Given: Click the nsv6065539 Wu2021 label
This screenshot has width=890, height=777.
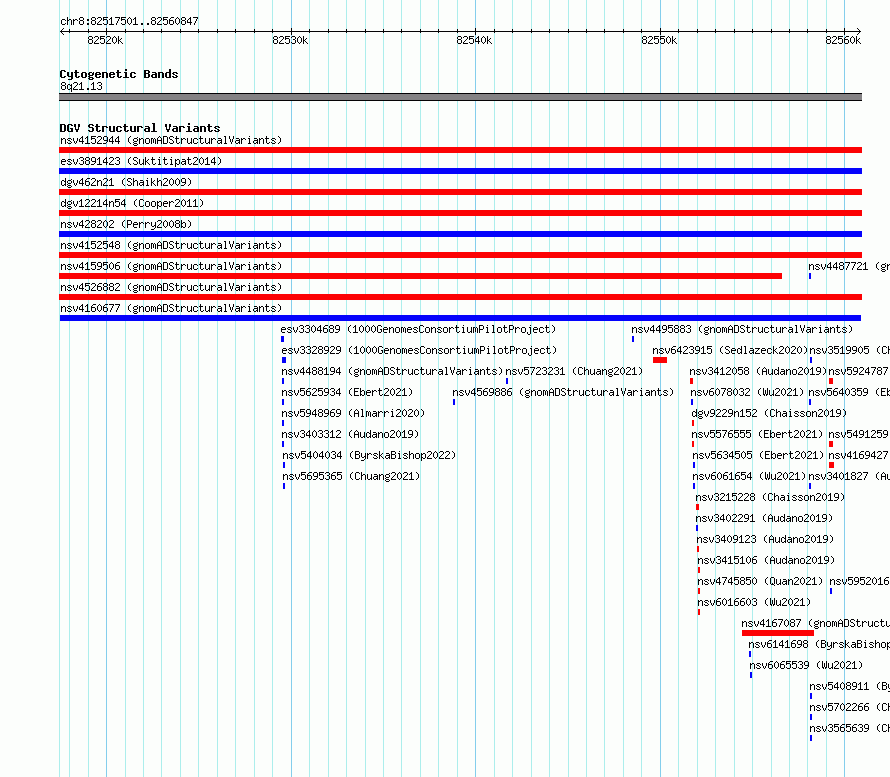Looking at the screenshot, I should (807, 665).
